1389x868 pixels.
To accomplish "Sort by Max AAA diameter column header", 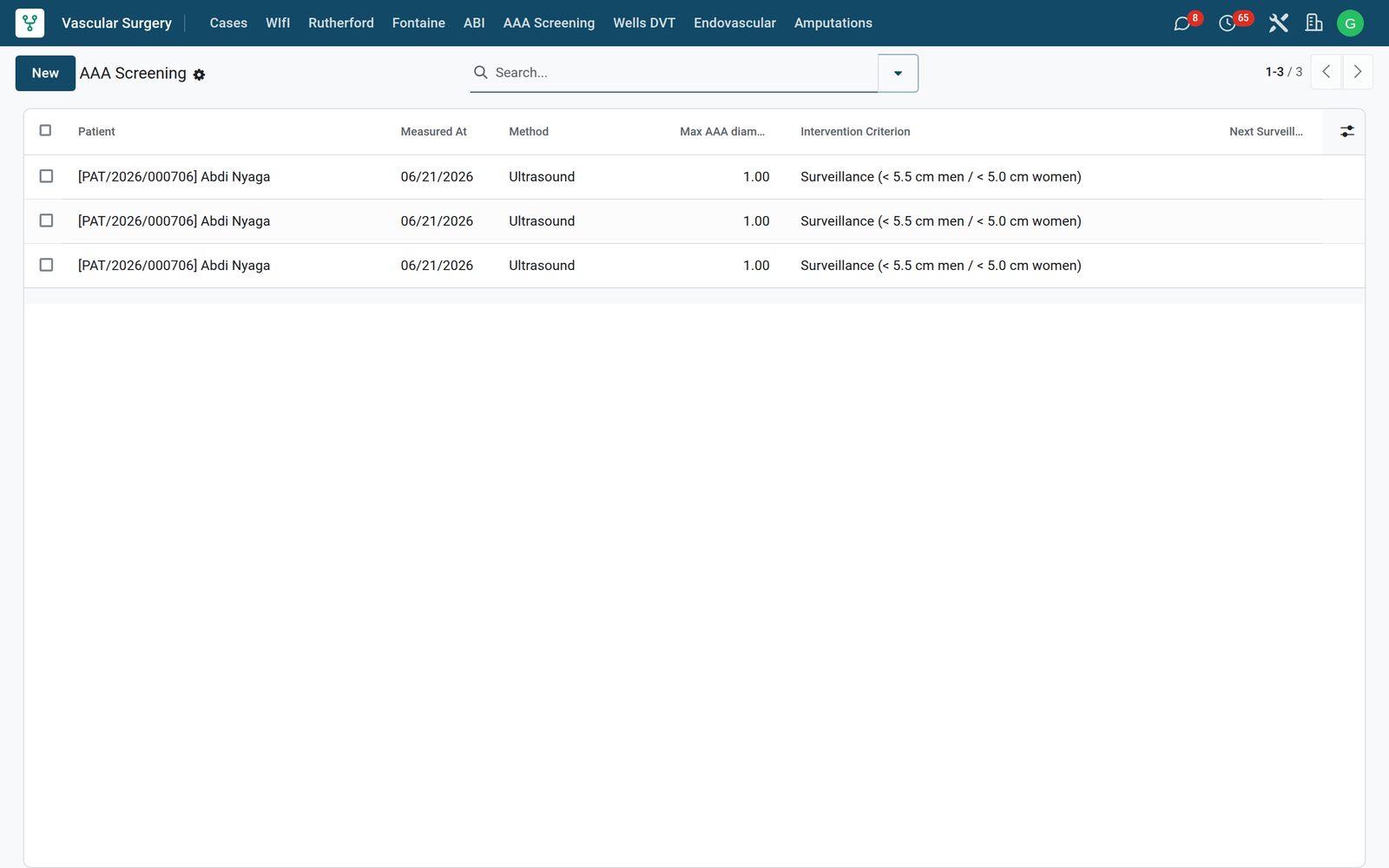I will (x=722, y=132).
